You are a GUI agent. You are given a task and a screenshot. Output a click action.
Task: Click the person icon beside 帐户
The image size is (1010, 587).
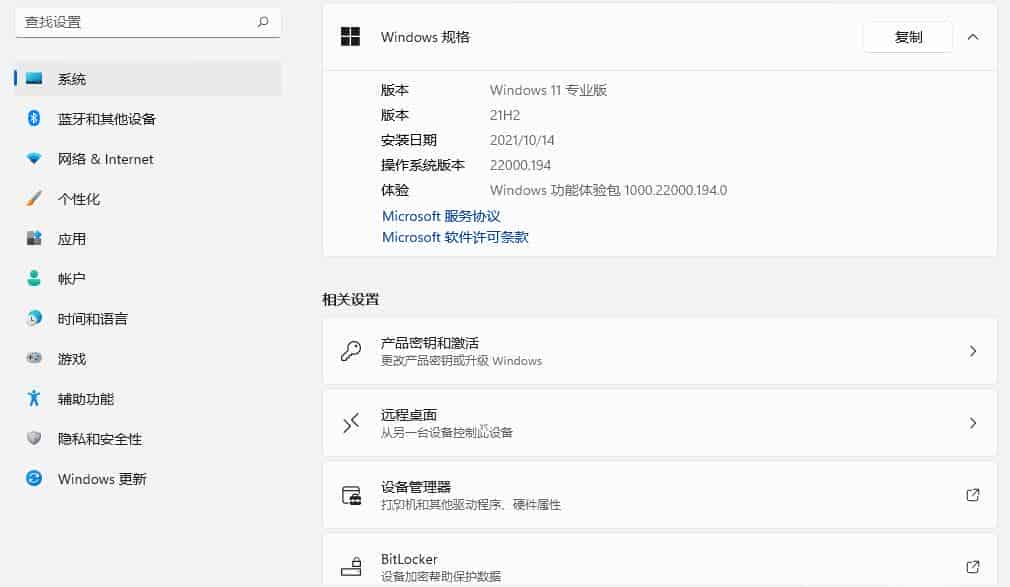coord(34,278)
